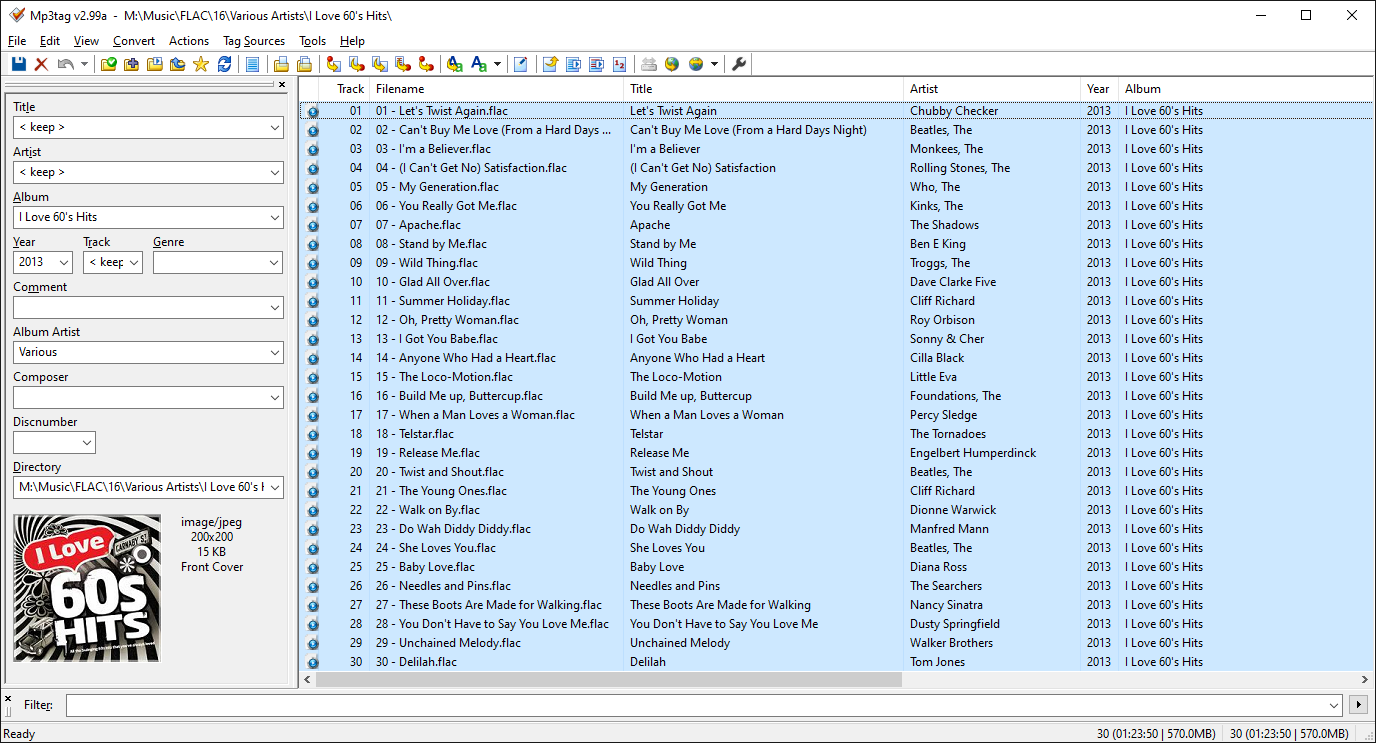
Task: Open the Tag Sources menu
Action: pyautogui.click(x=254, y=41)
